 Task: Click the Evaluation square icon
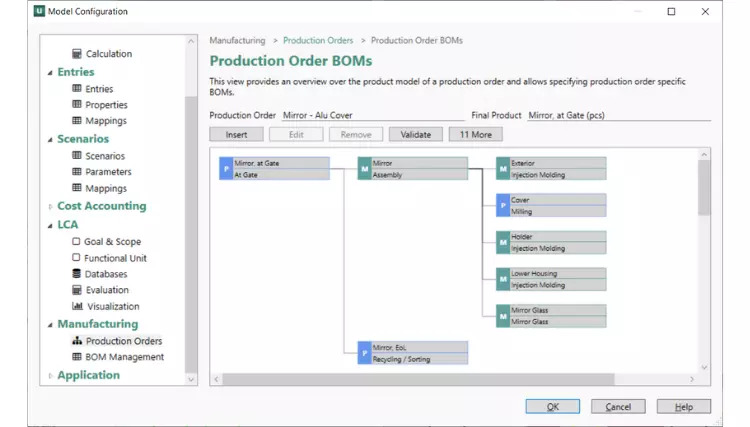click(x=77, y=290)
